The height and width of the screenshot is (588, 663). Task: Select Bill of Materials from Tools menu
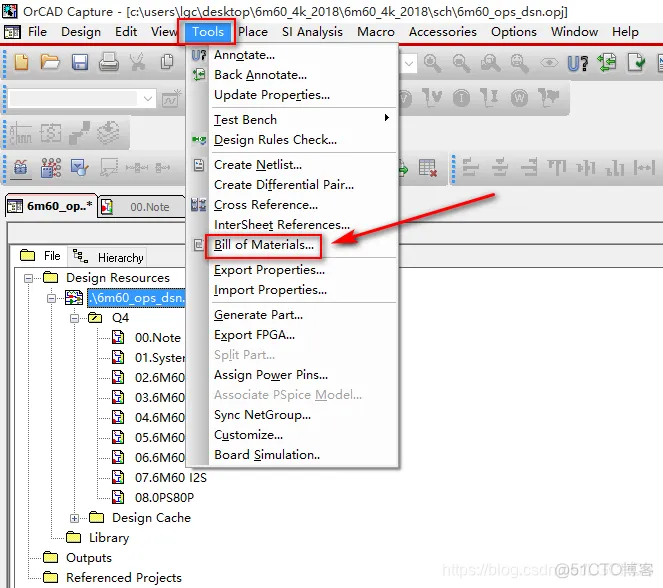click(x=264, y=245)
